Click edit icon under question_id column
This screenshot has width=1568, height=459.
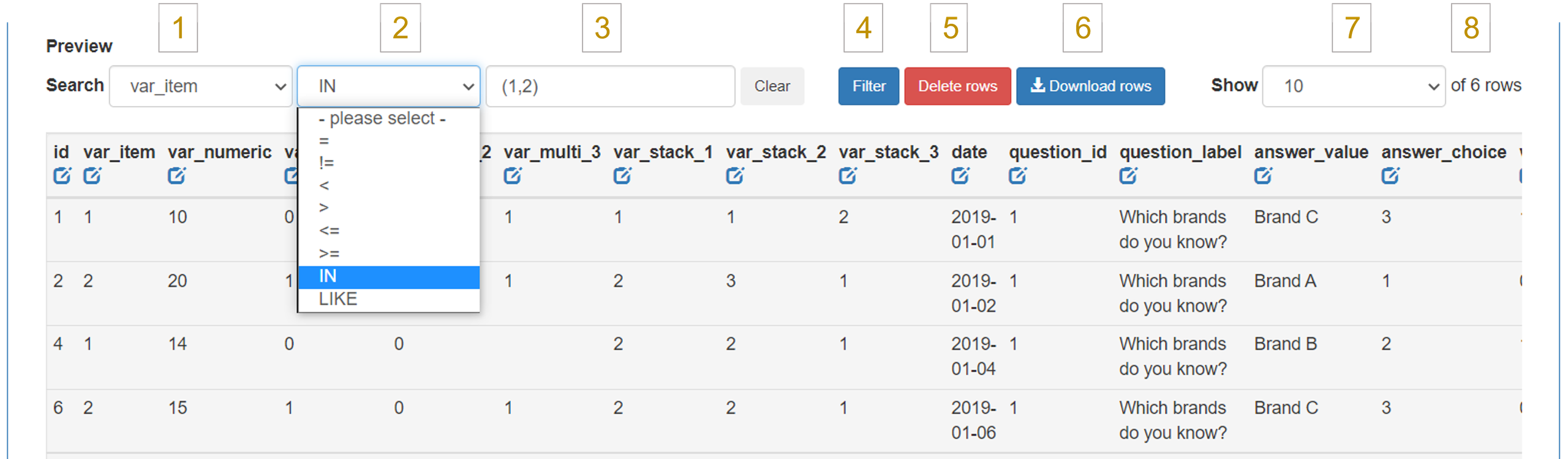(1018, 176)
